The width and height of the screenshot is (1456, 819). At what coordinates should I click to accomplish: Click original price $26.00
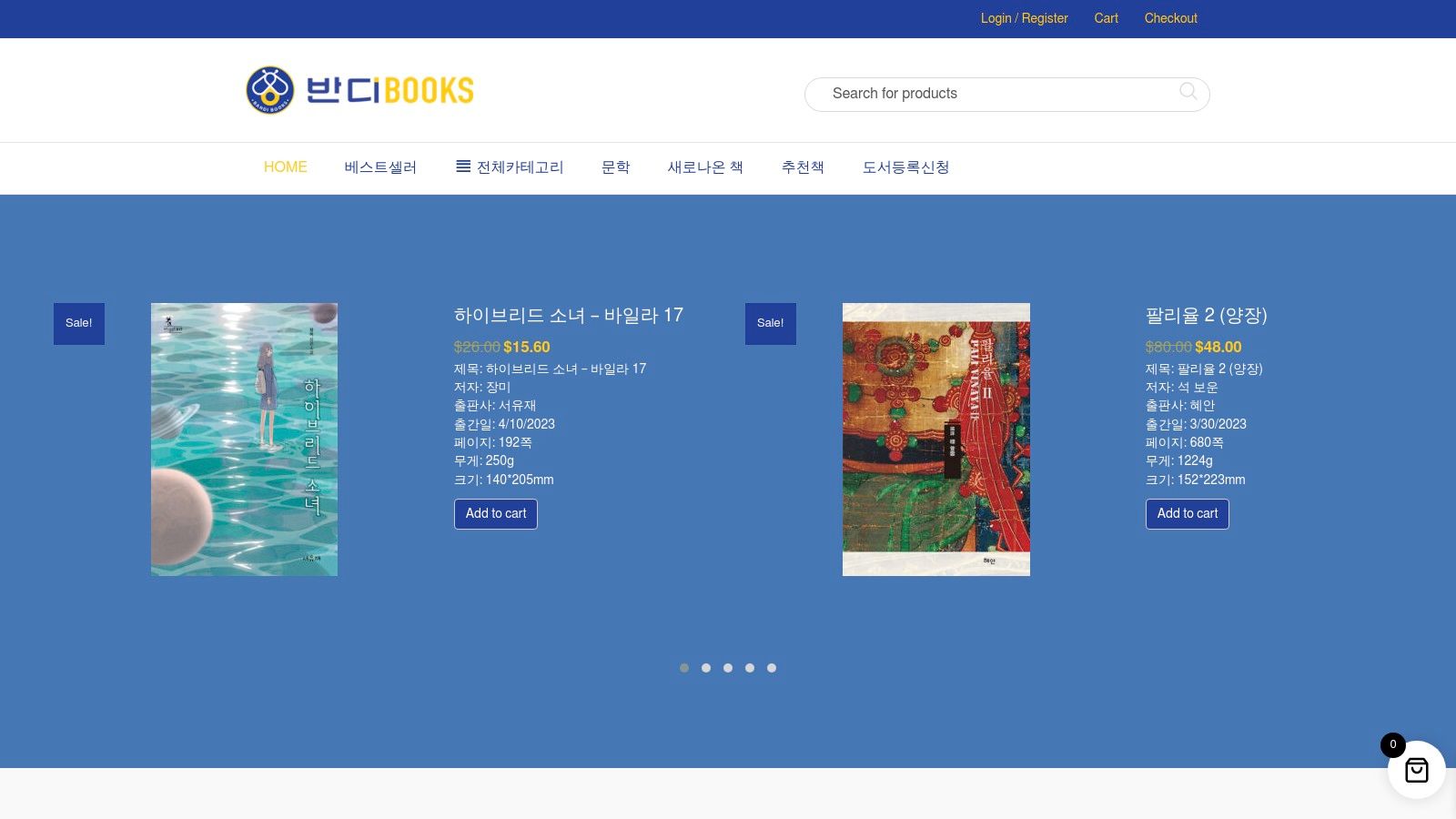pyautogui.click(x=477, y=347)
